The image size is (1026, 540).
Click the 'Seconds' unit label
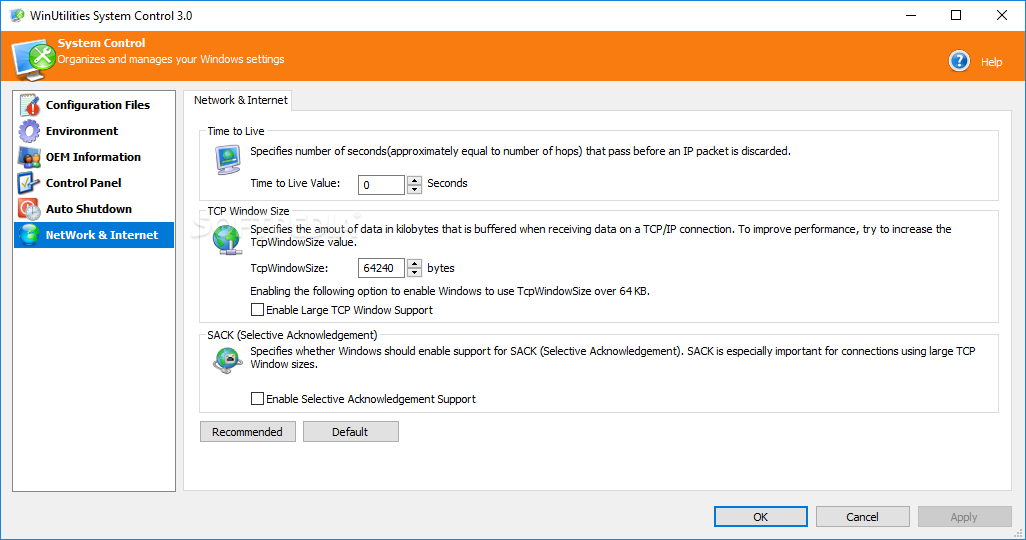click(x=448, y=183)
